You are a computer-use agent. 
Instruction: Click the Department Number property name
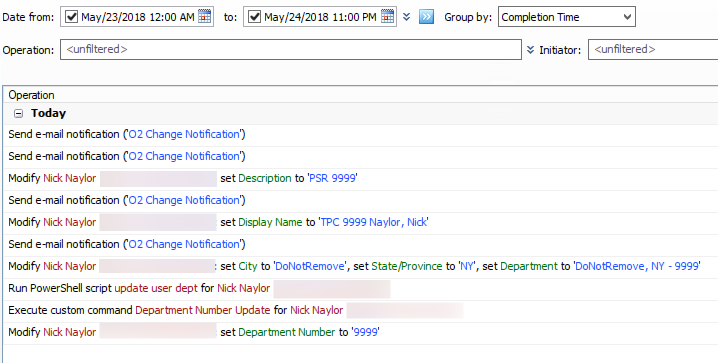pyautogui.click(x=287, y=332)
